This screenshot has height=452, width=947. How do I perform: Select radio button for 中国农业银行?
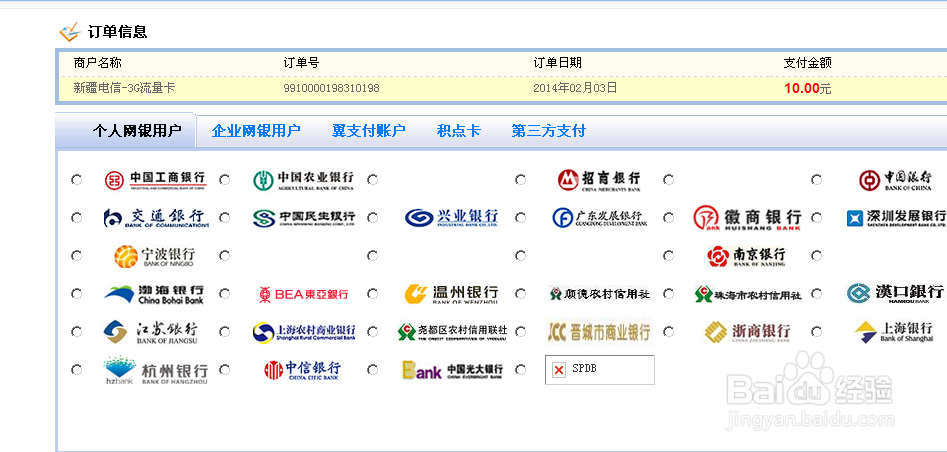pos(225,180)
